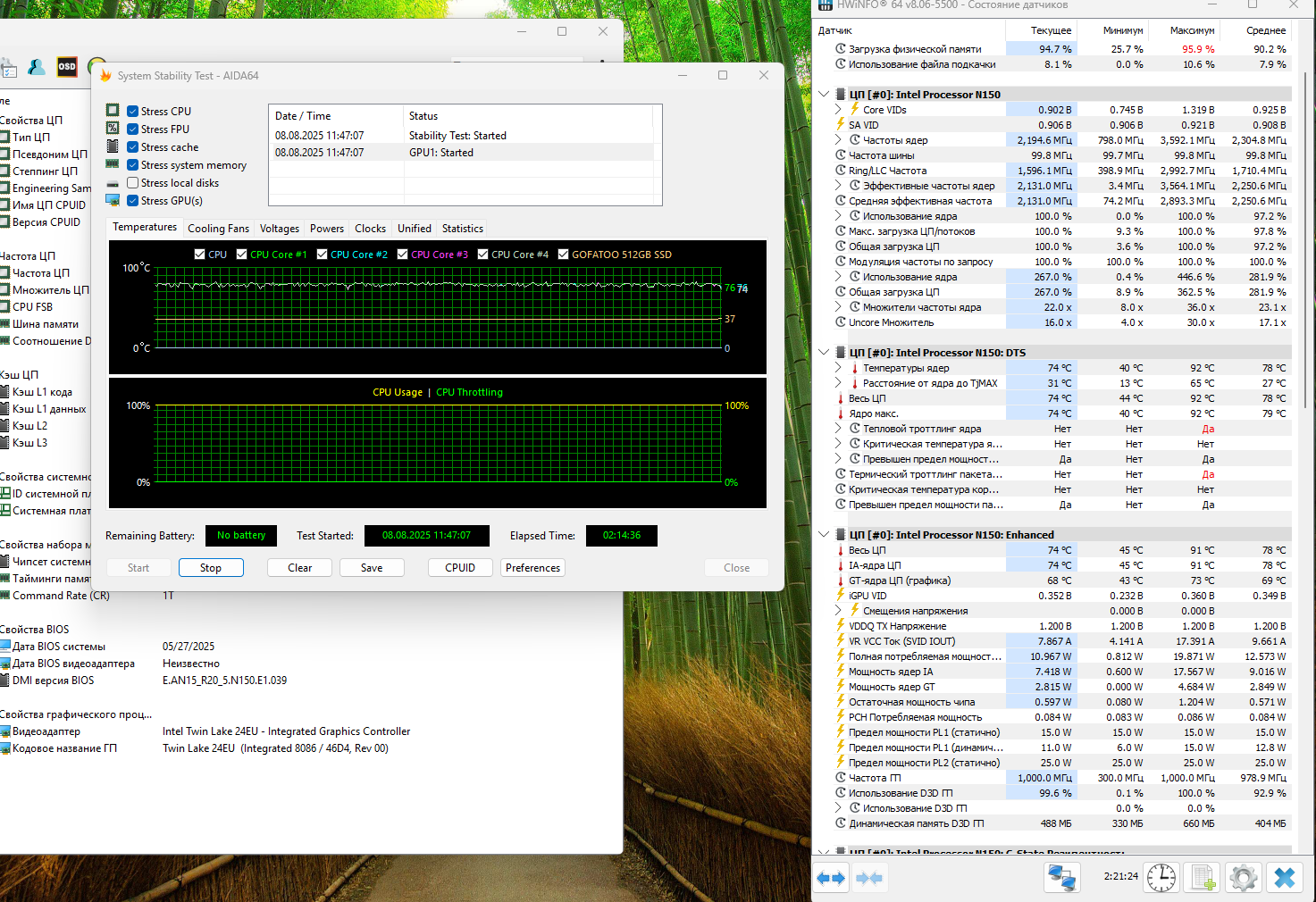Image resolution: width=1316 pixels, height=902 pixels.
Task: Open HWiNFO sensor settings gear icon
Action: (1243, 878)
